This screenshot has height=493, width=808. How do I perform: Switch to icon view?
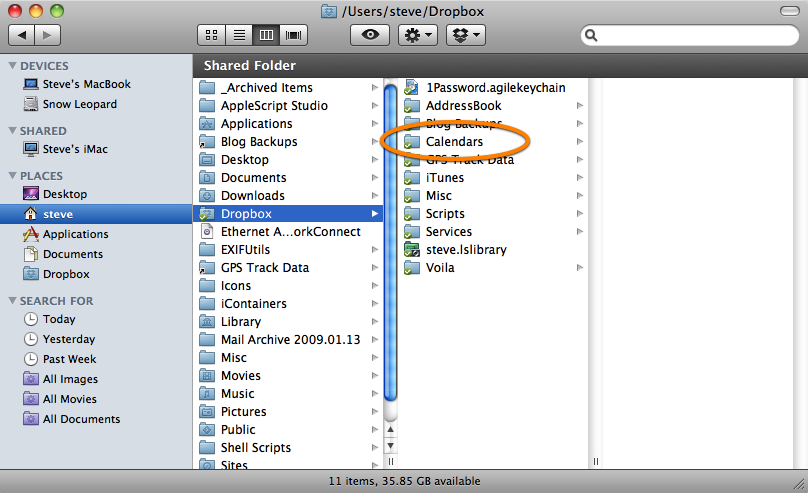click(211, 35)
